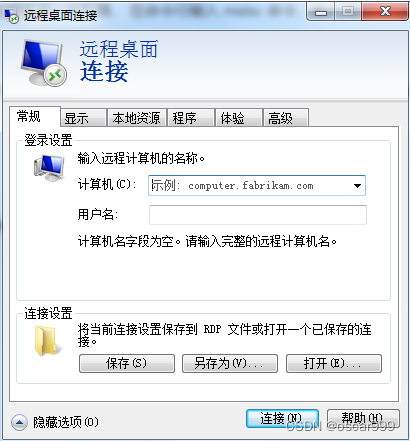Screen dimensions: 410x441
Task: Start connection with 连接(N) button
Action: [282, 418]
